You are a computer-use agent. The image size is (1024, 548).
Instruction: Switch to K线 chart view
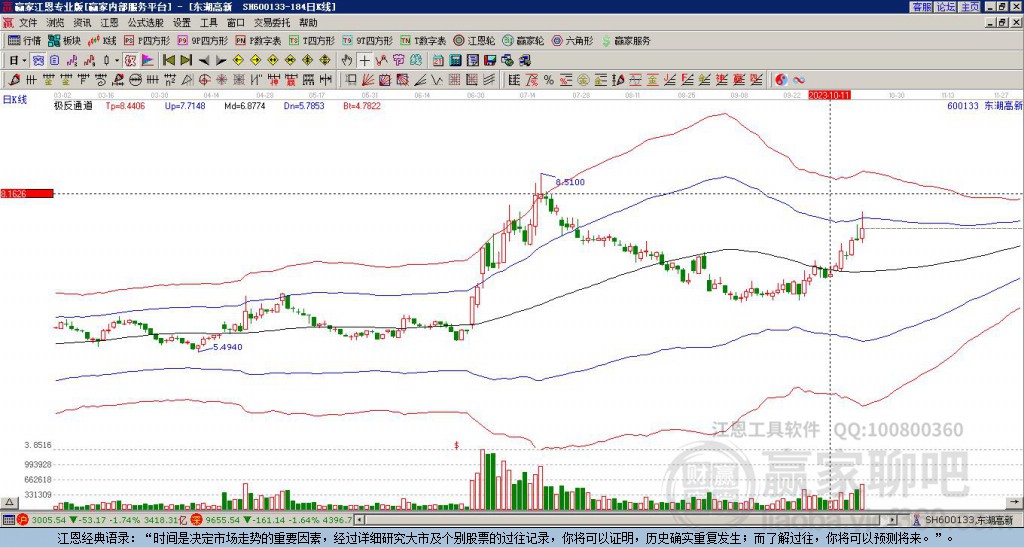point(101,40)
